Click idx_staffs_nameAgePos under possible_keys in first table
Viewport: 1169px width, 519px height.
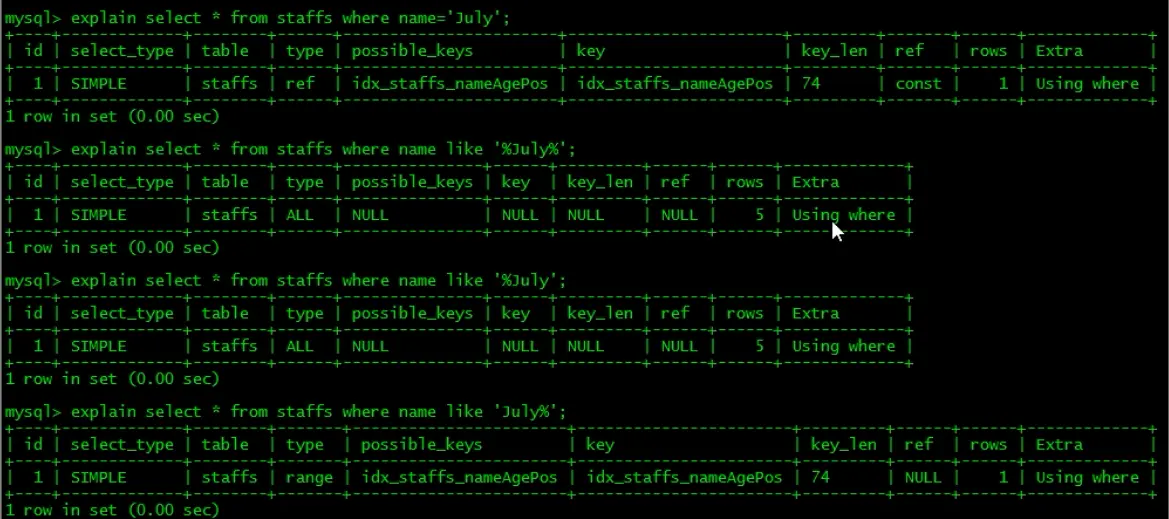(450, 84)
